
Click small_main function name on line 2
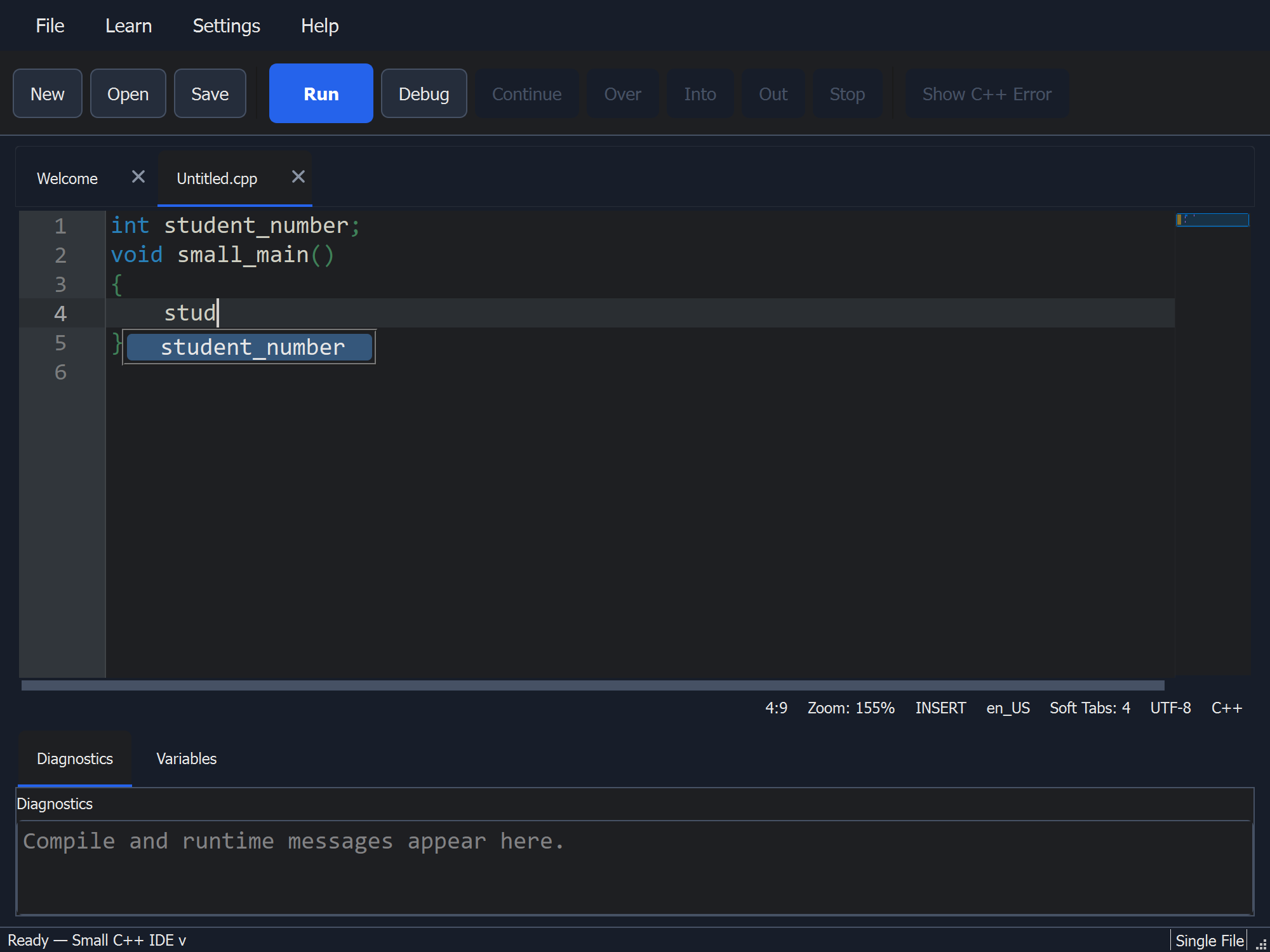(243, 255)
